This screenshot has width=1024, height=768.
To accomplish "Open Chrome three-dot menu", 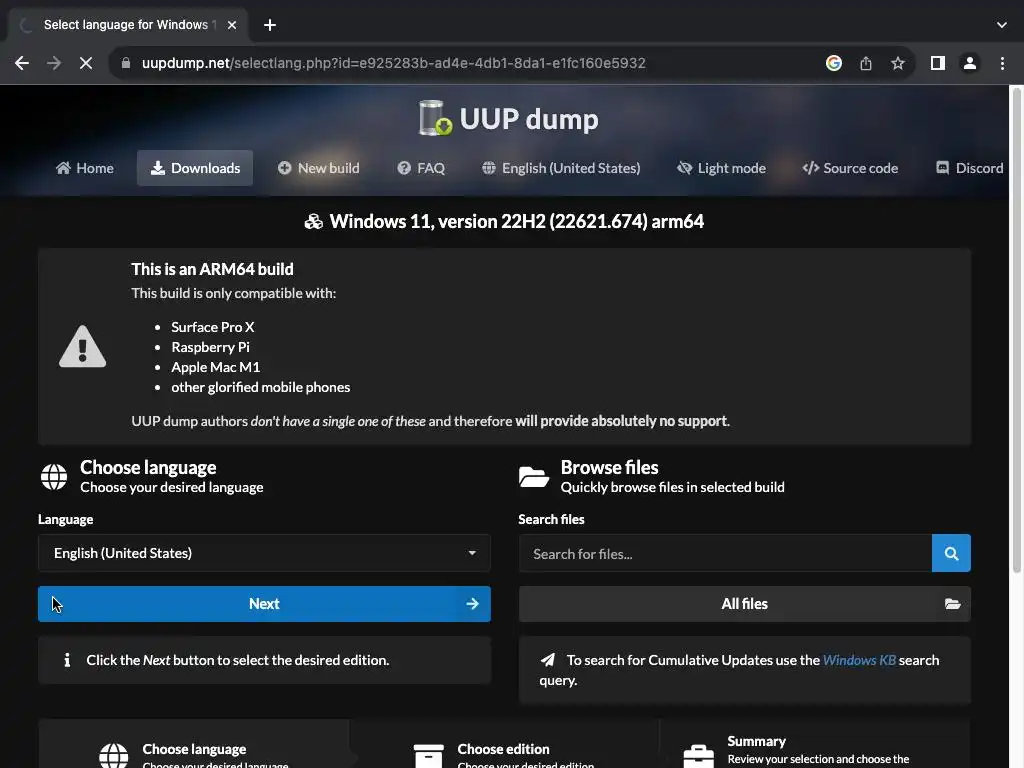I will pyautogui.click(x=1002, y=63).
